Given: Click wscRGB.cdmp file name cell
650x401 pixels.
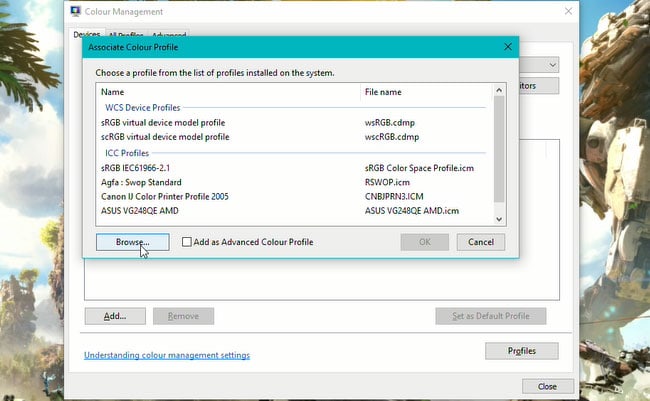Looking at the screenshot, I should pyautogui.click(x=392, y=137).
